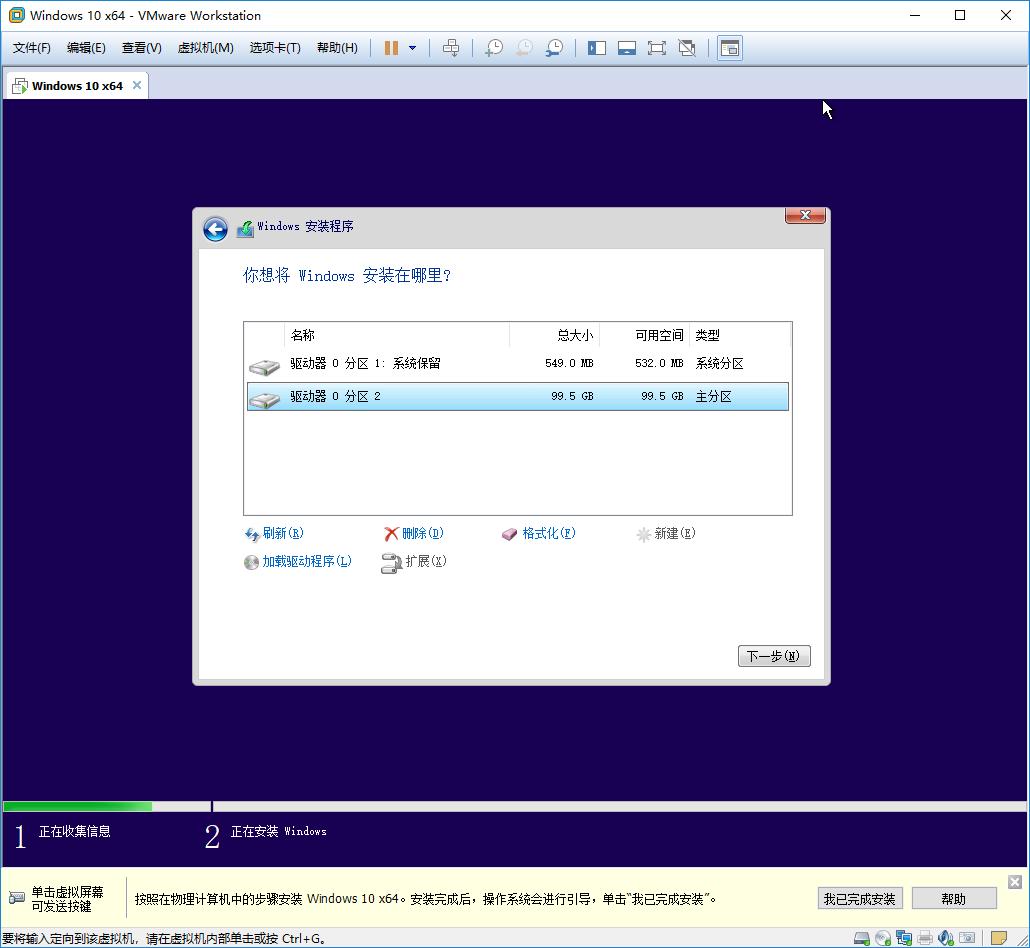
Task: Open the suspend button dropdown arrow
Action: tap(412, 47)
